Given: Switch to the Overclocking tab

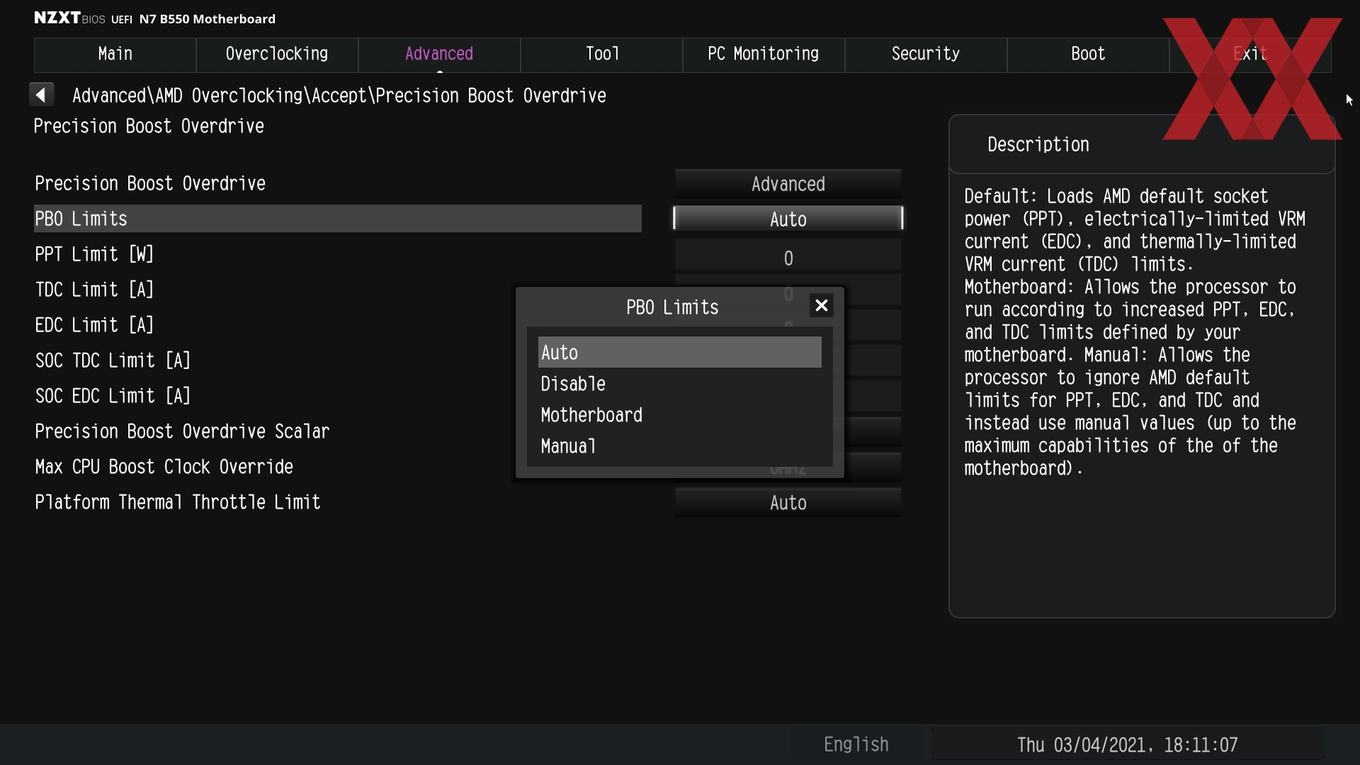Looking at the screenshot, I should [277, 54].
